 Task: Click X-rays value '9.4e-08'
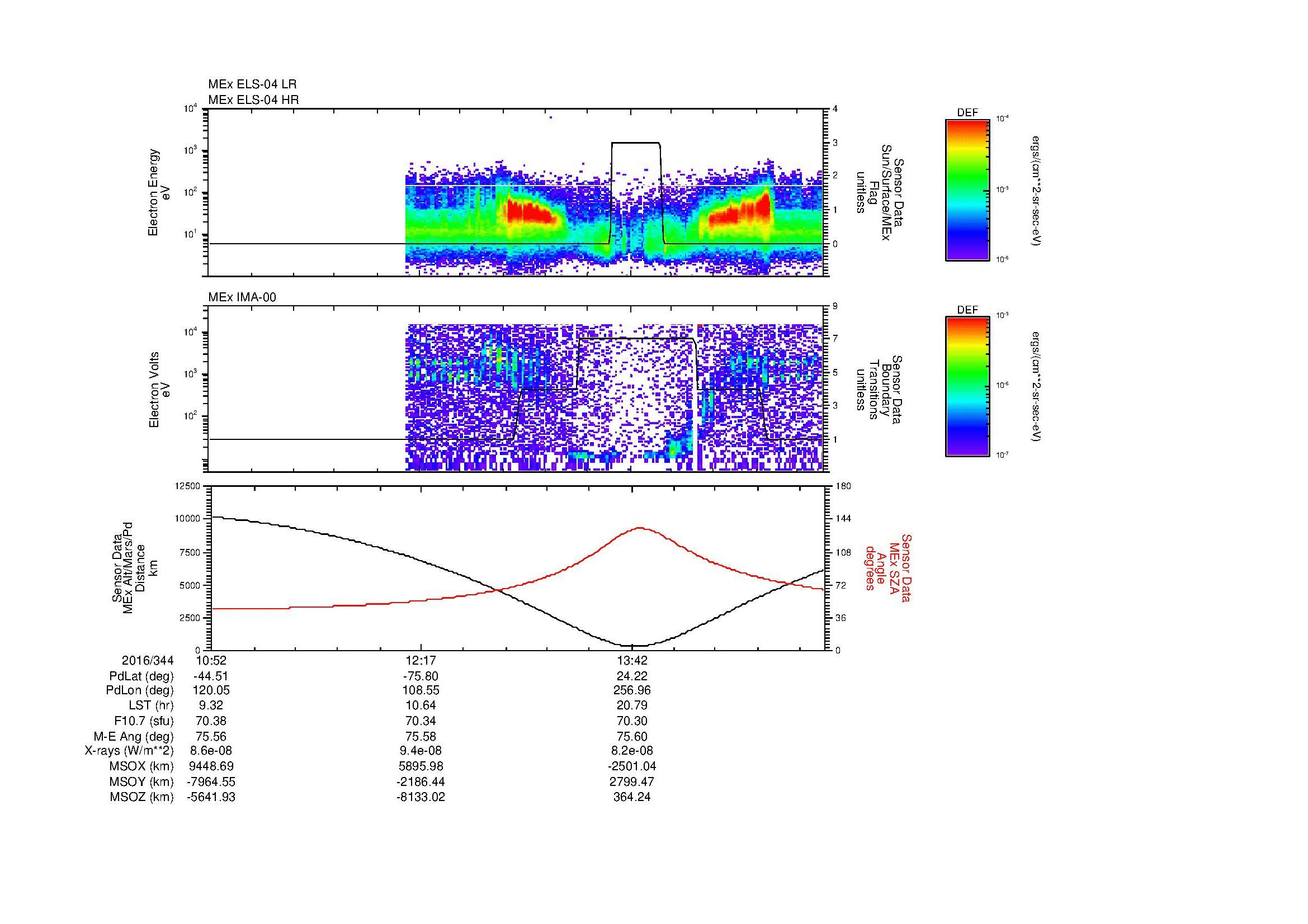[421, 751]
